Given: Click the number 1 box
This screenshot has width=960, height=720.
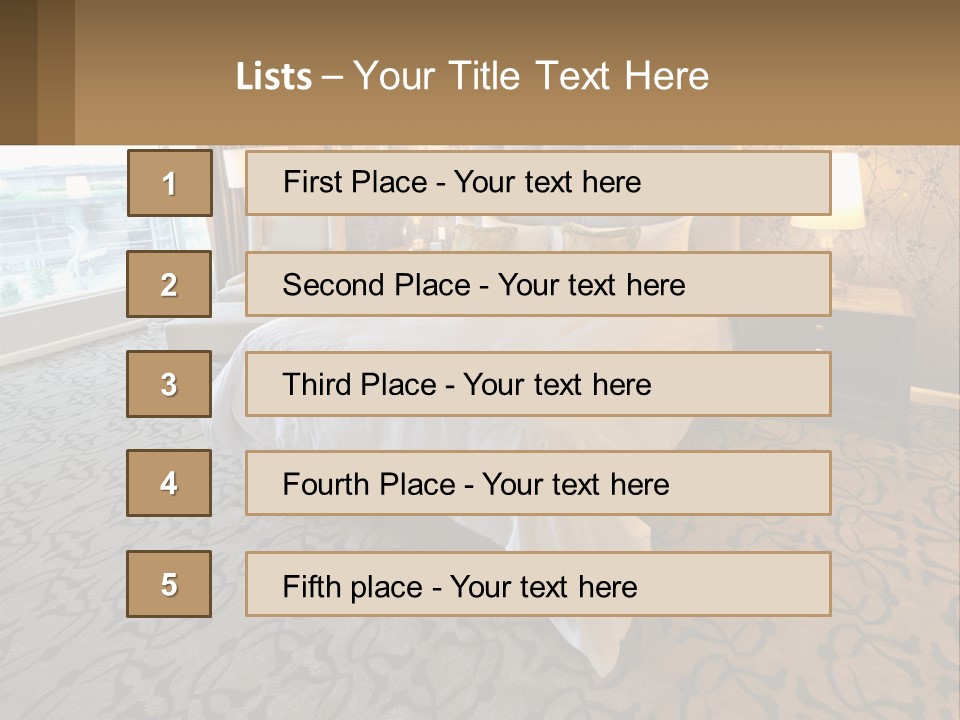Looking at the screenshot, I should pos(169,183).
